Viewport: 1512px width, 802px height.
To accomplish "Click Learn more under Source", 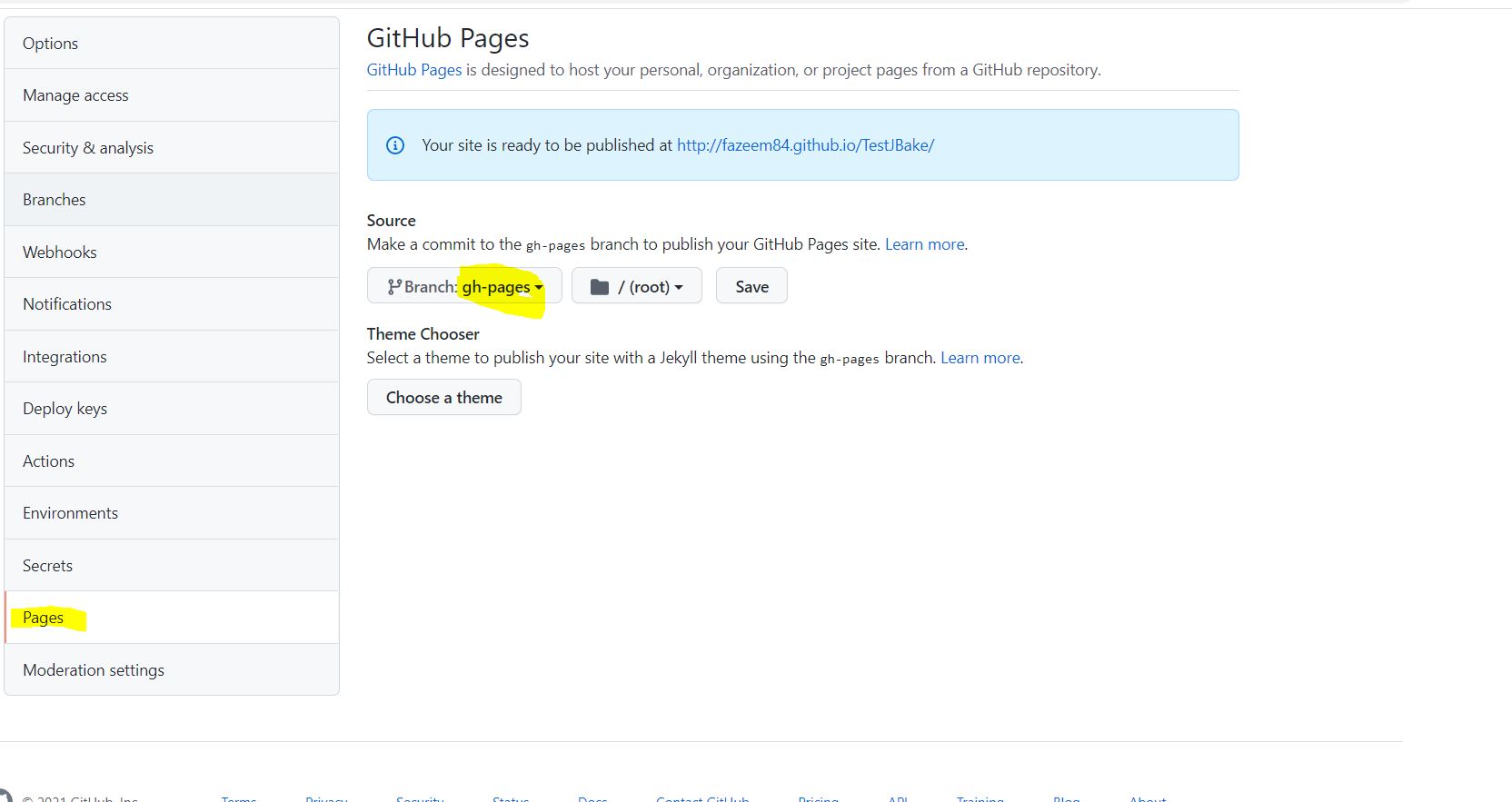I will [925, 244].
